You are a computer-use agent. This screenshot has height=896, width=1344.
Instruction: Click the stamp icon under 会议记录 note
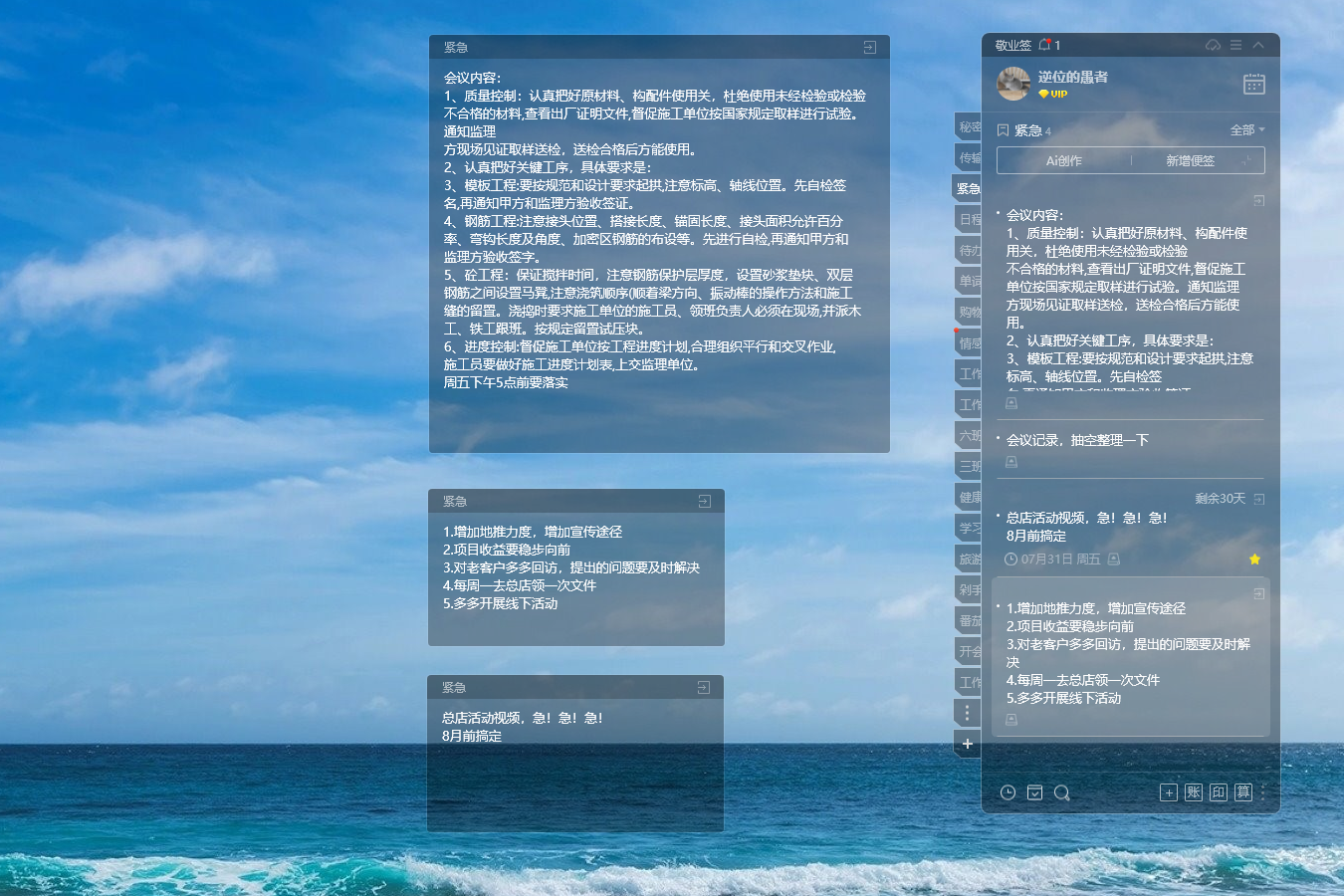tap(1011, 462)
